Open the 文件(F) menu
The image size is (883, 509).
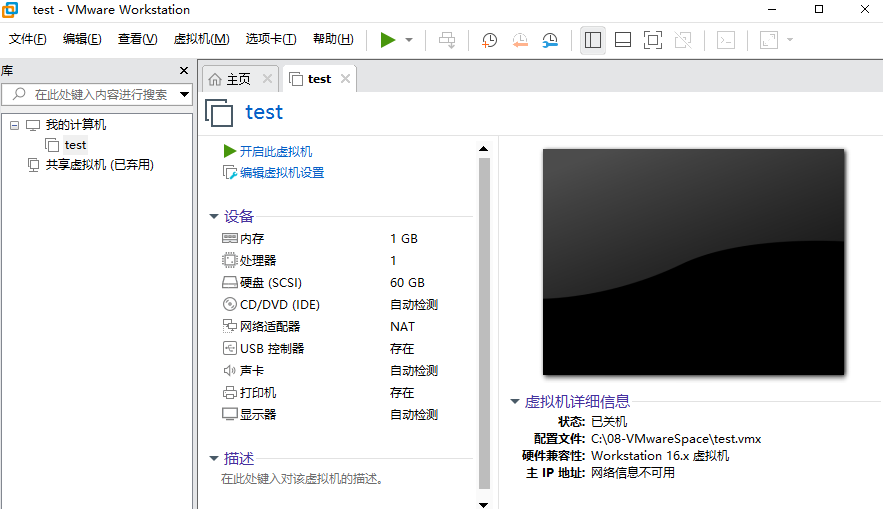point(28,39)
